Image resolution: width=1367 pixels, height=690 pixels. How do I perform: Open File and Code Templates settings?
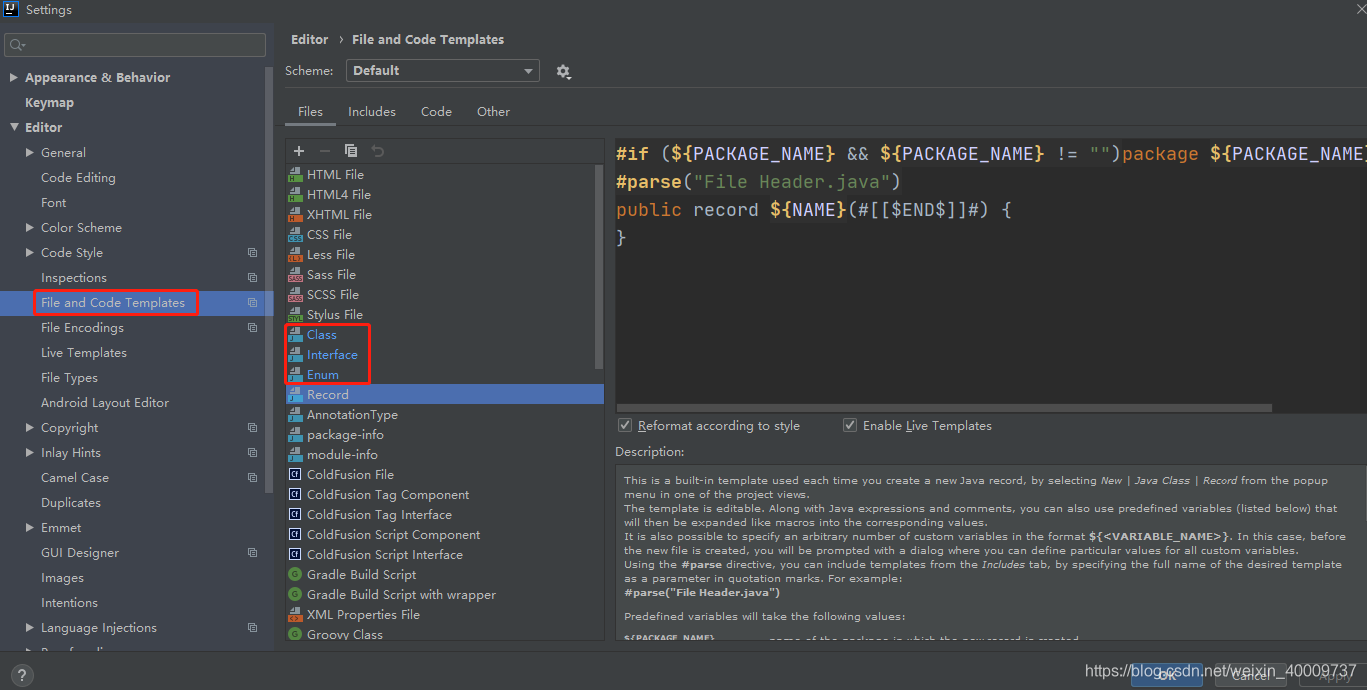point(113,303)
